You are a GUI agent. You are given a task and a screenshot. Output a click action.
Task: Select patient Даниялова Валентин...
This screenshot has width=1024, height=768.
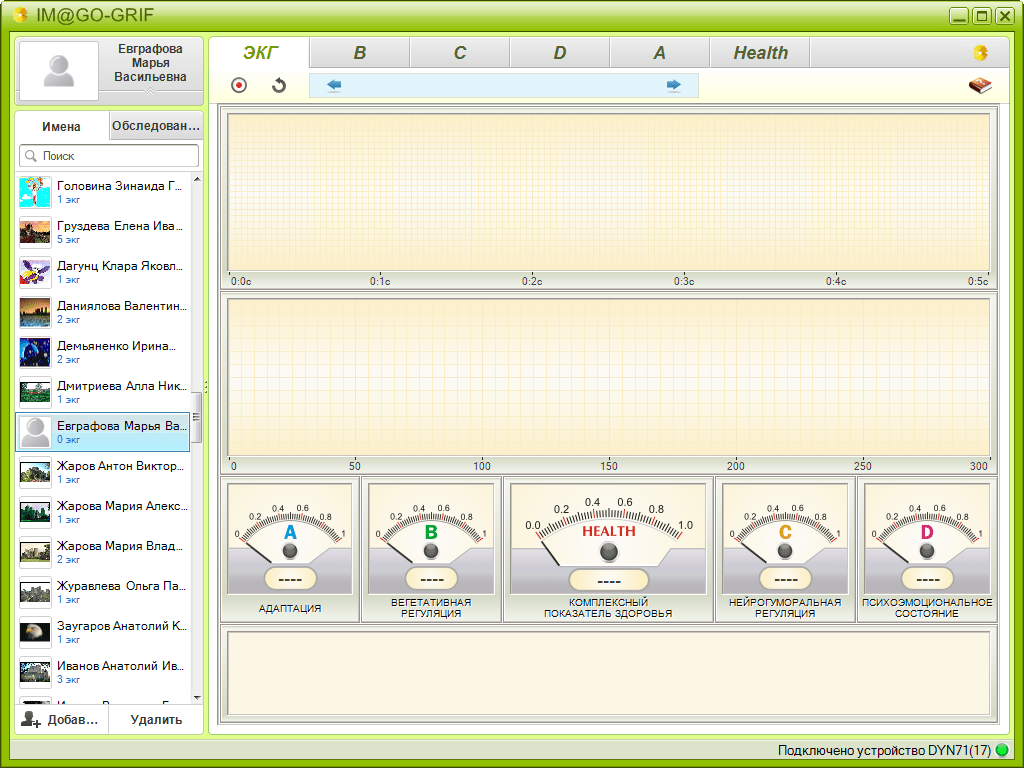coord(103,312)
